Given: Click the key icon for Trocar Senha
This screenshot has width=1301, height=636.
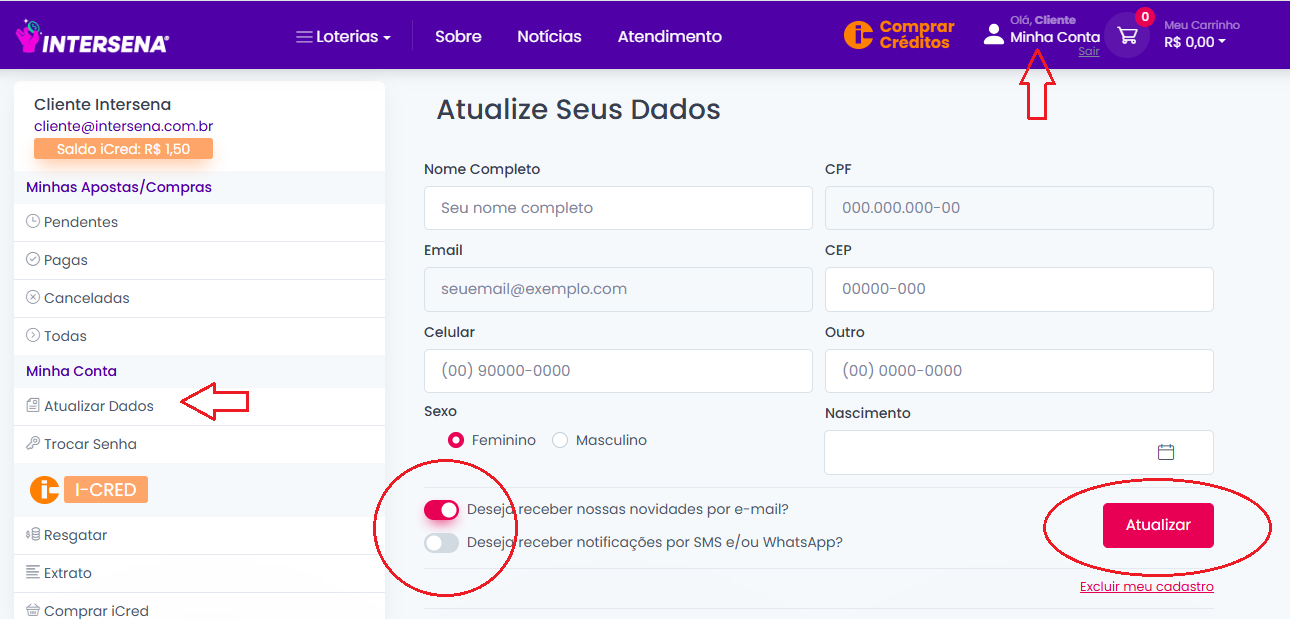Looking at the screenshot, I should [x=33, y=444].
